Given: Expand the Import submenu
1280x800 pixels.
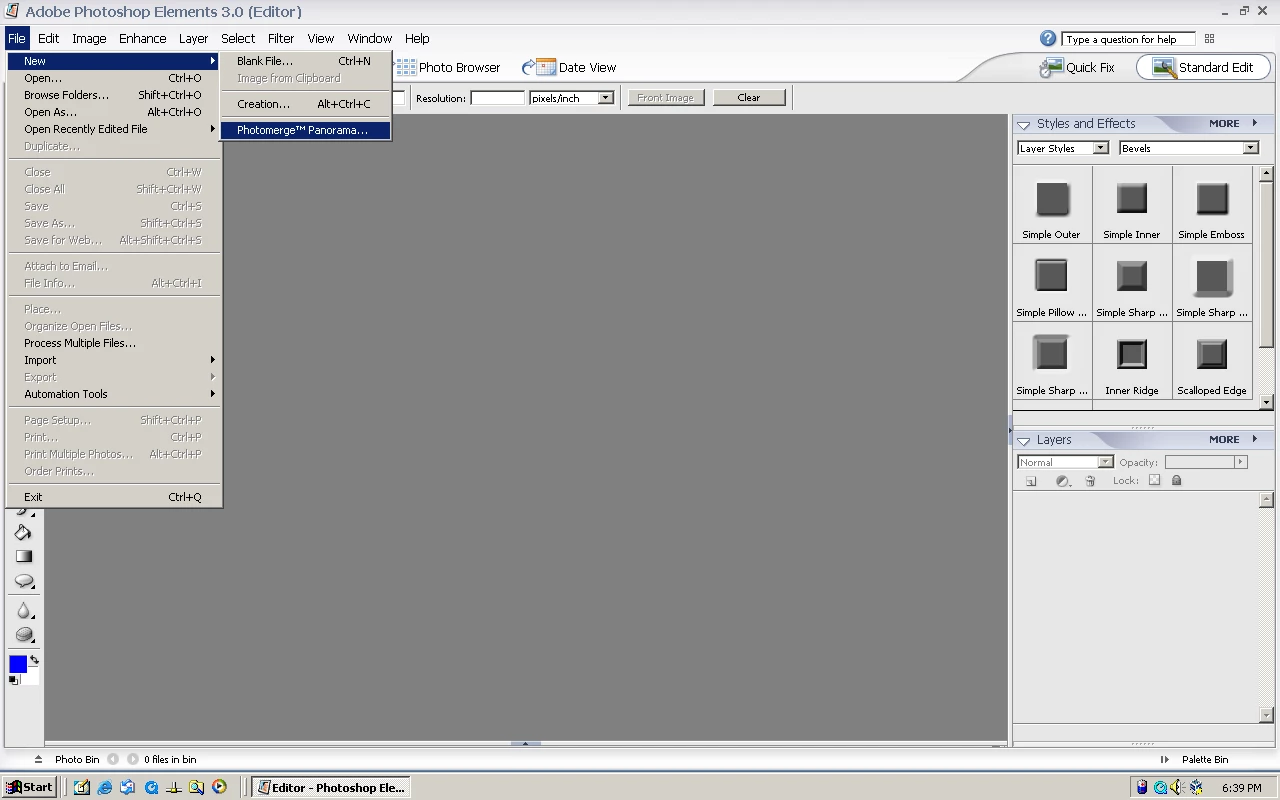Looking at the screenshot, I should tap(114, 360).
